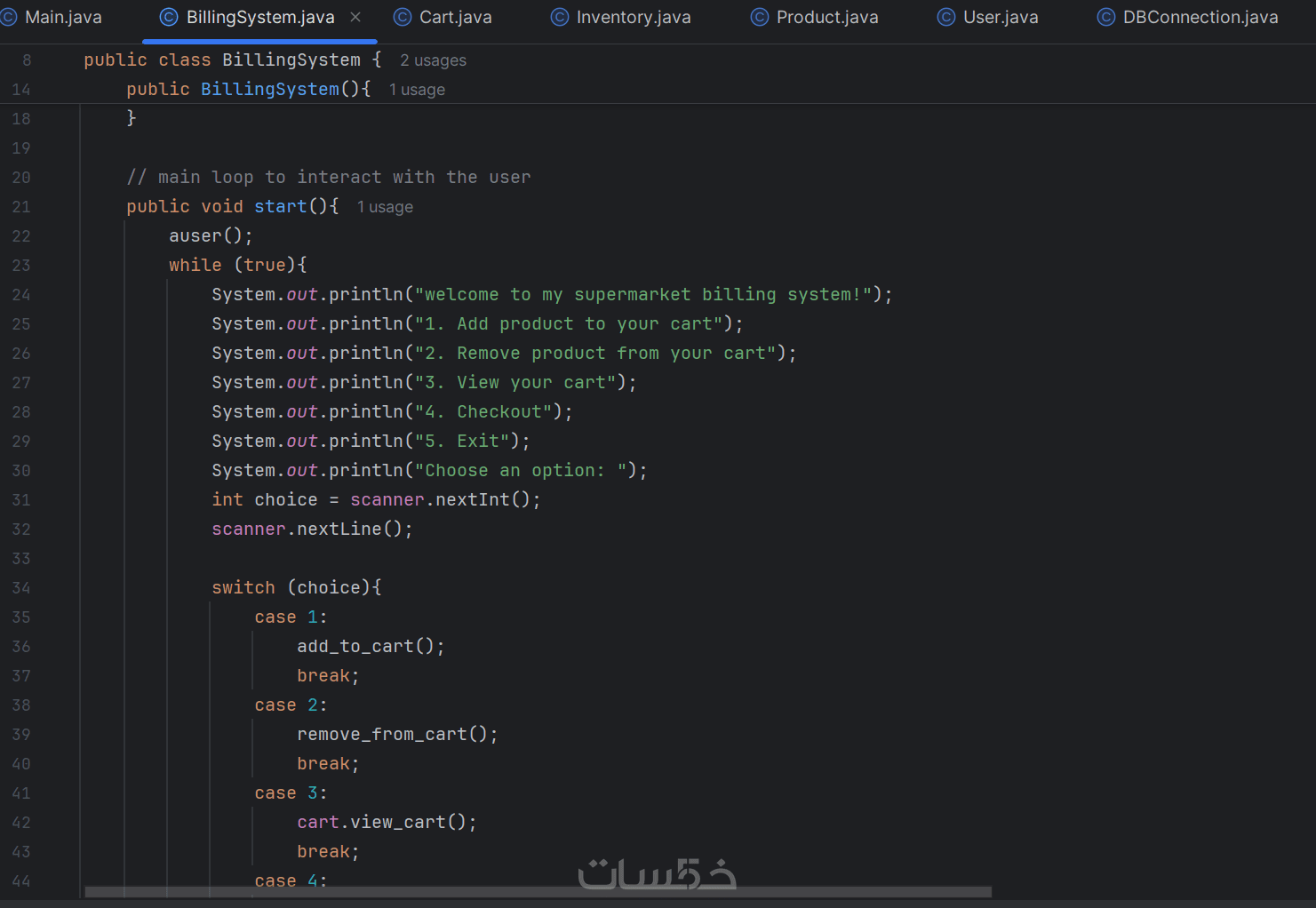Click the class icon on Inventory.java tab
Viewport: 1316px width, 908px height.
(x=560, y=17)
